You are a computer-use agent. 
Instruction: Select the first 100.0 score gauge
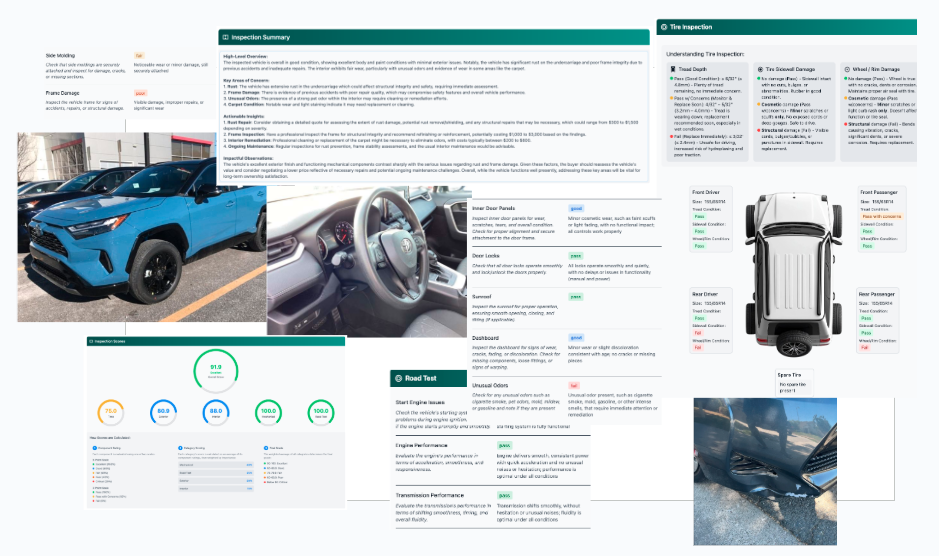click(268, 412)
